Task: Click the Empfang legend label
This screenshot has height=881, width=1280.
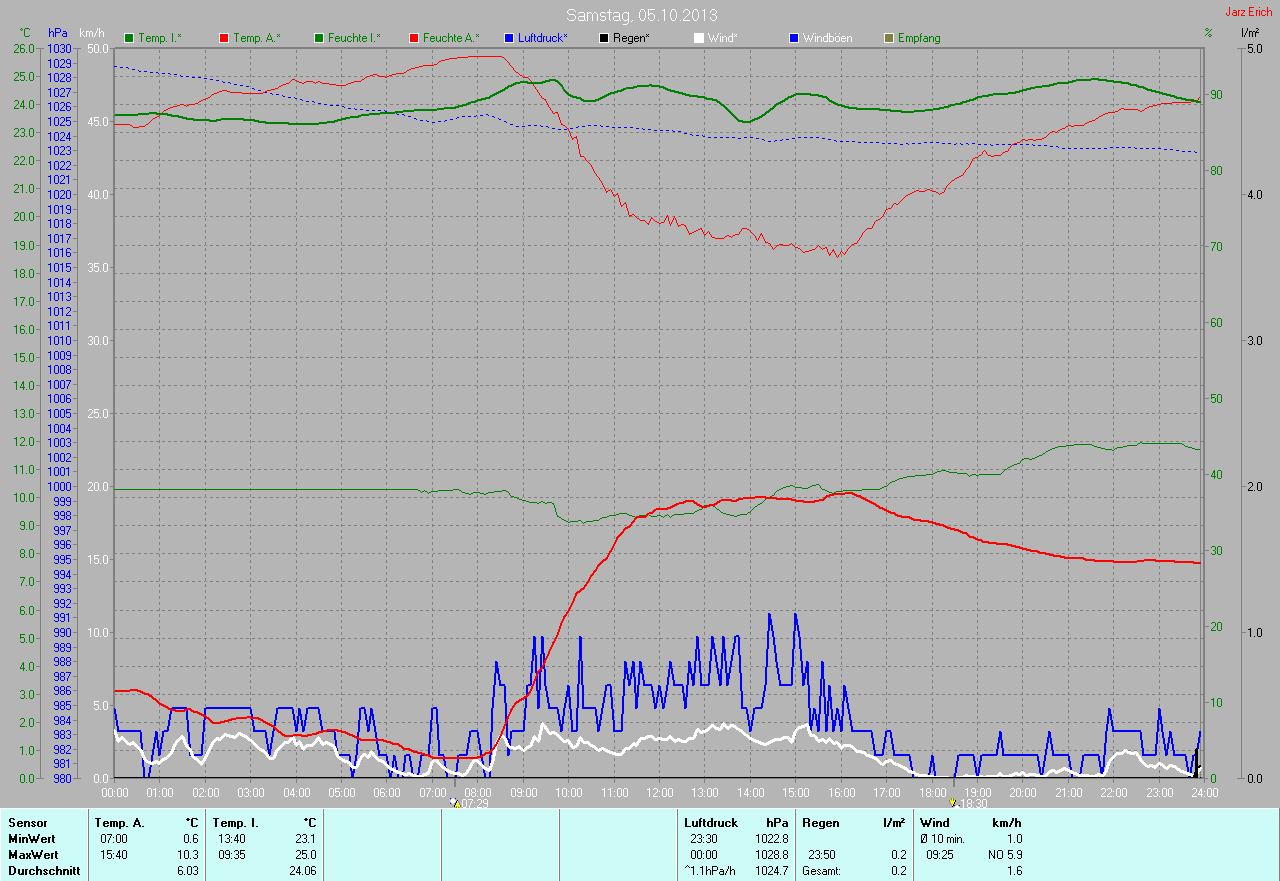Action: (x=918, y=38)
